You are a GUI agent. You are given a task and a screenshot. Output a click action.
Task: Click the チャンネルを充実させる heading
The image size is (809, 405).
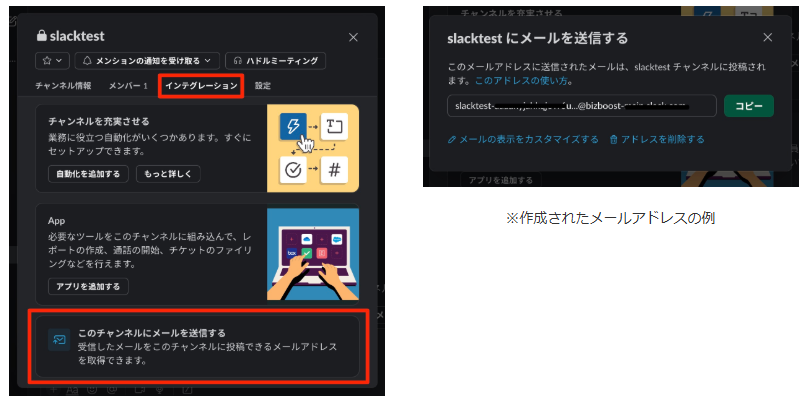point(99,121)
